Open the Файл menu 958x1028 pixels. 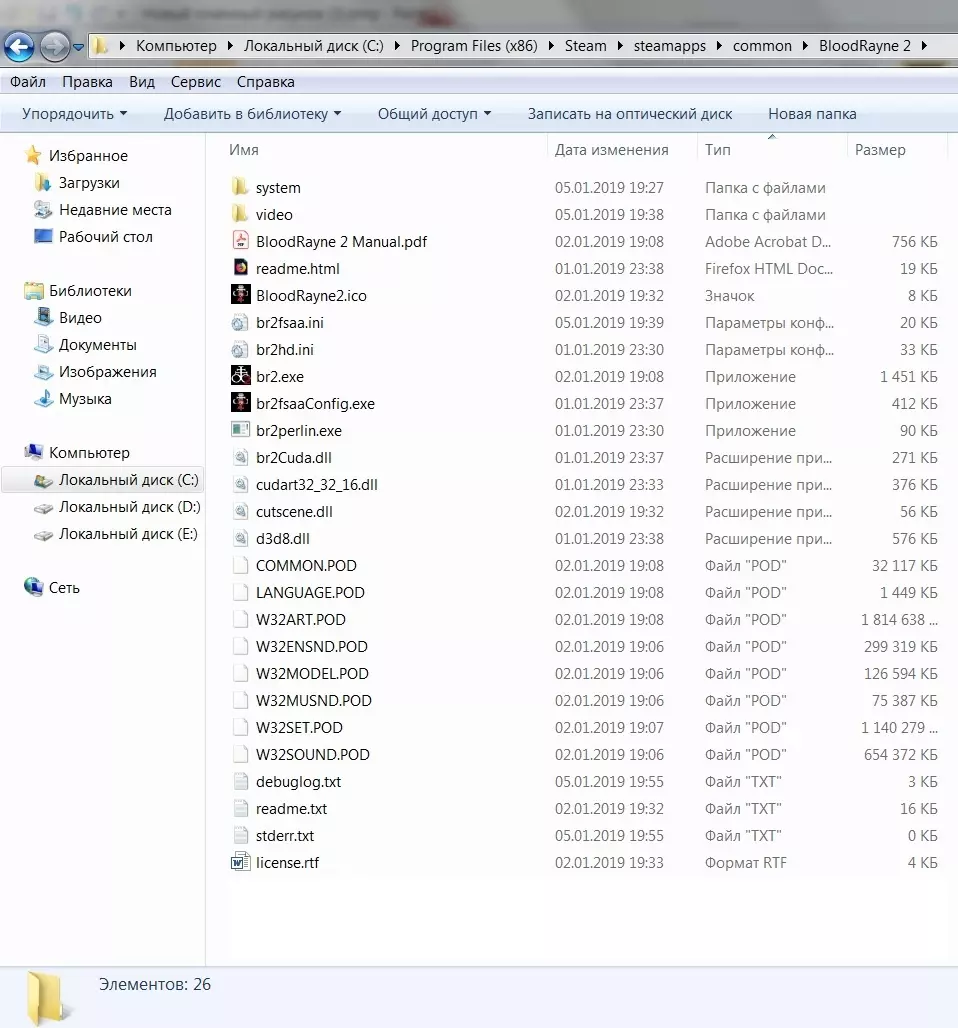click(28, 82)
